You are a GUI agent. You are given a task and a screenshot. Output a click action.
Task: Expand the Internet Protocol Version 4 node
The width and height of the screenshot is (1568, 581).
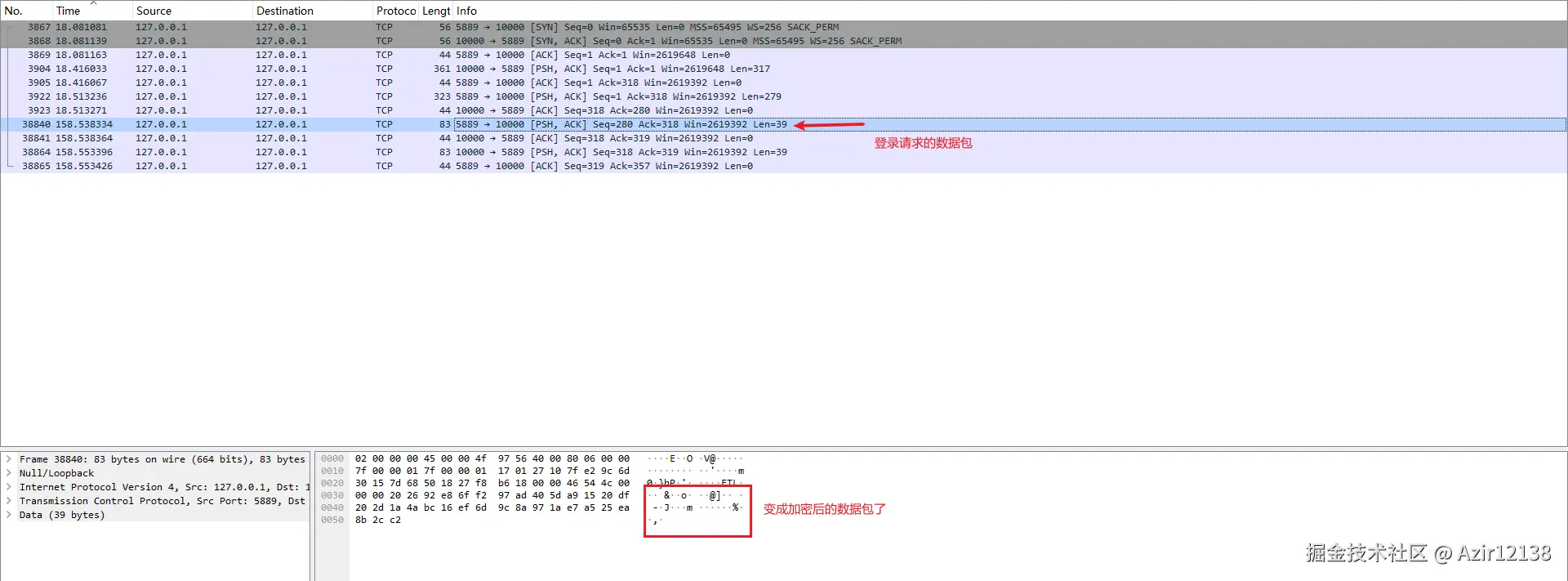pyautogui.click(x=9, y=487)
